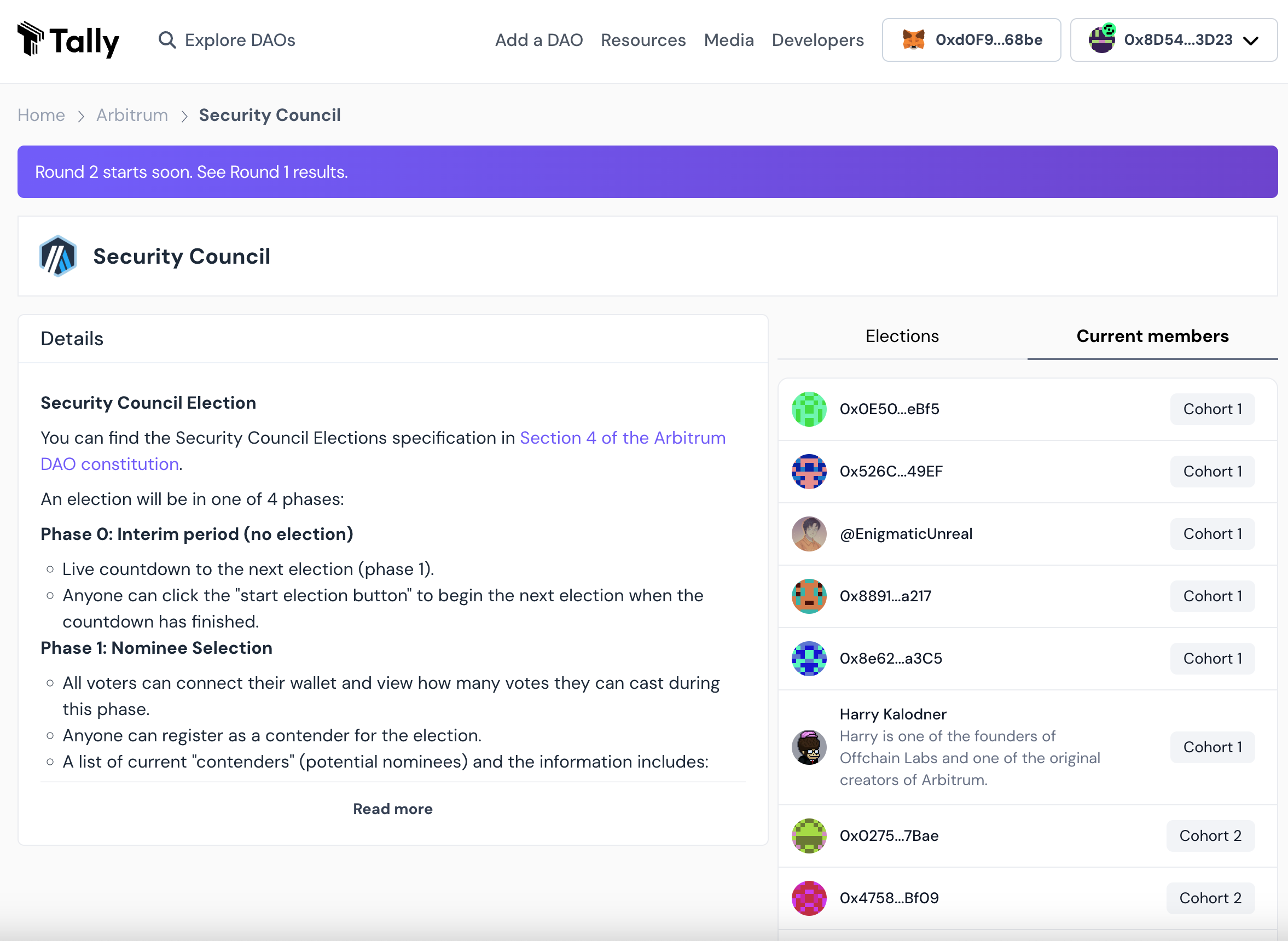The image size is (1288, 941).
Task: Click the Details panel heading
Action: (x=72, y=339)
